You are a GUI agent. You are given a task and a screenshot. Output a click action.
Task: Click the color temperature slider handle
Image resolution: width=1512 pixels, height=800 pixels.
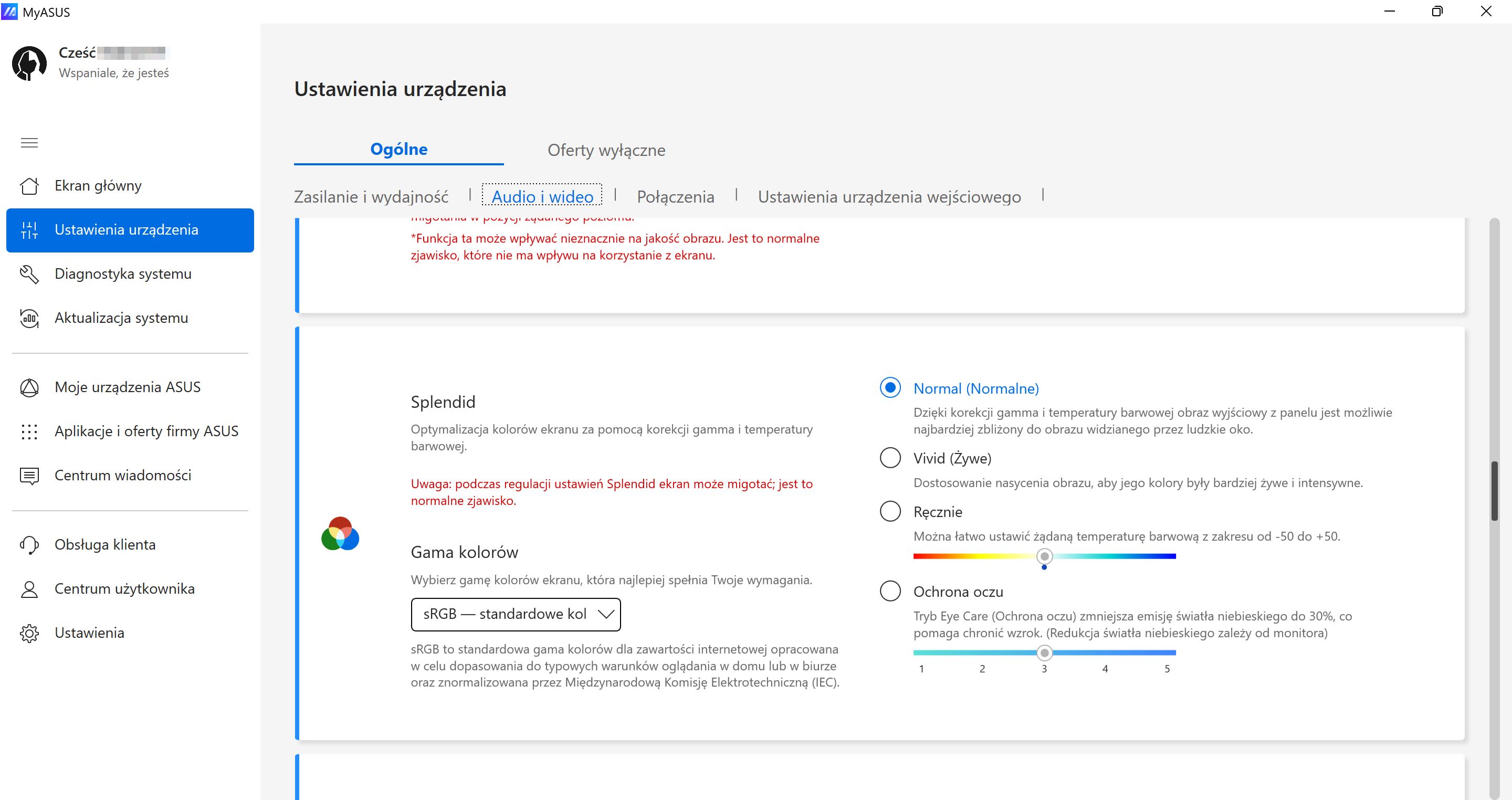(1044, 556)
